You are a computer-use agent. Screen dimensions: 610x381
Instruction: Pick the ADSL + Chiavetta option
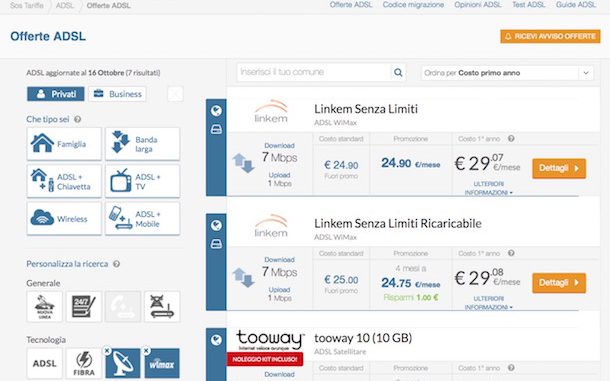click(64, 181)
